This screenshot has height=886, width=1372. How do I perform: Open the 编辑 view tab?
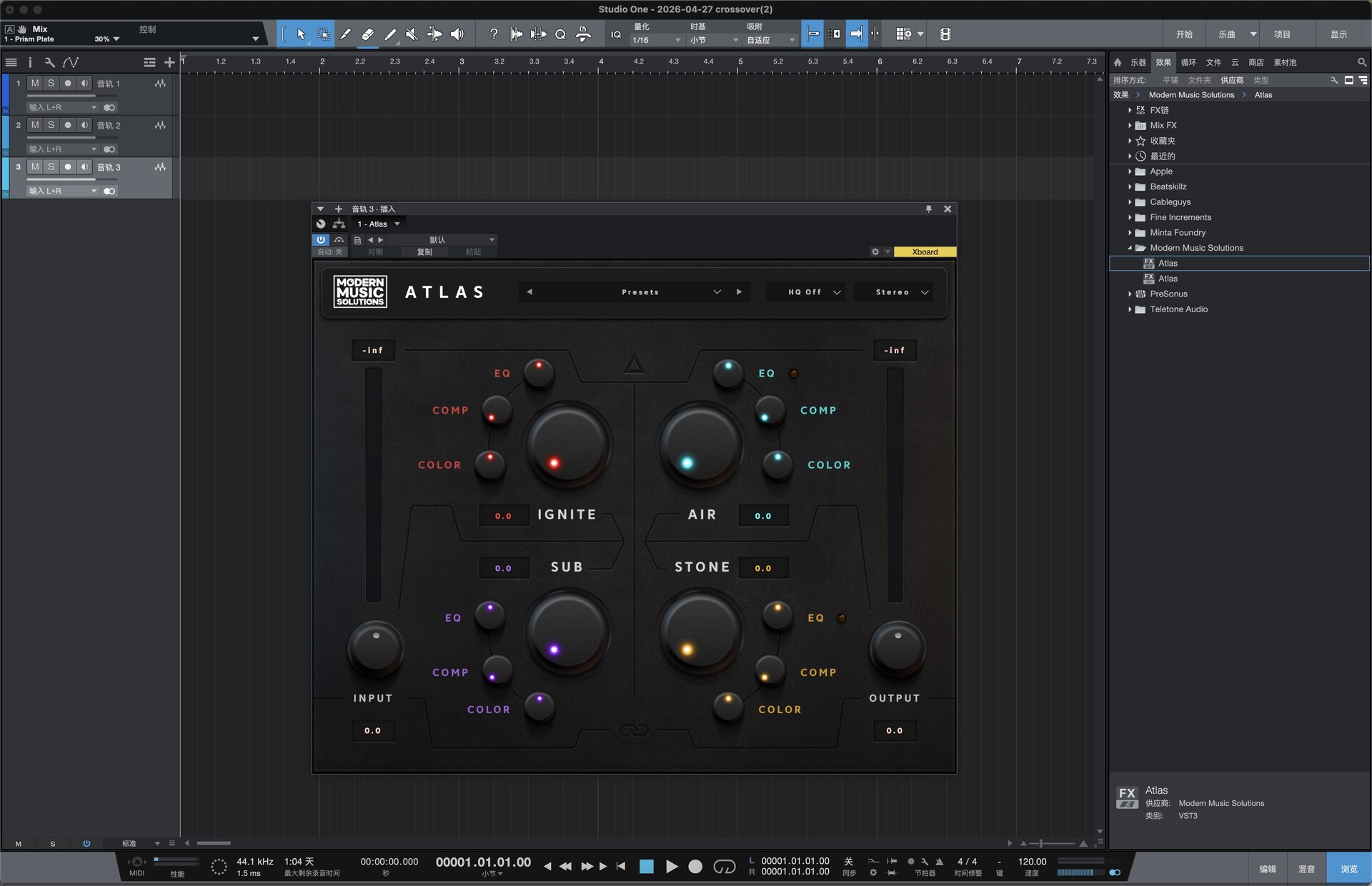(x=1268, y=868)
